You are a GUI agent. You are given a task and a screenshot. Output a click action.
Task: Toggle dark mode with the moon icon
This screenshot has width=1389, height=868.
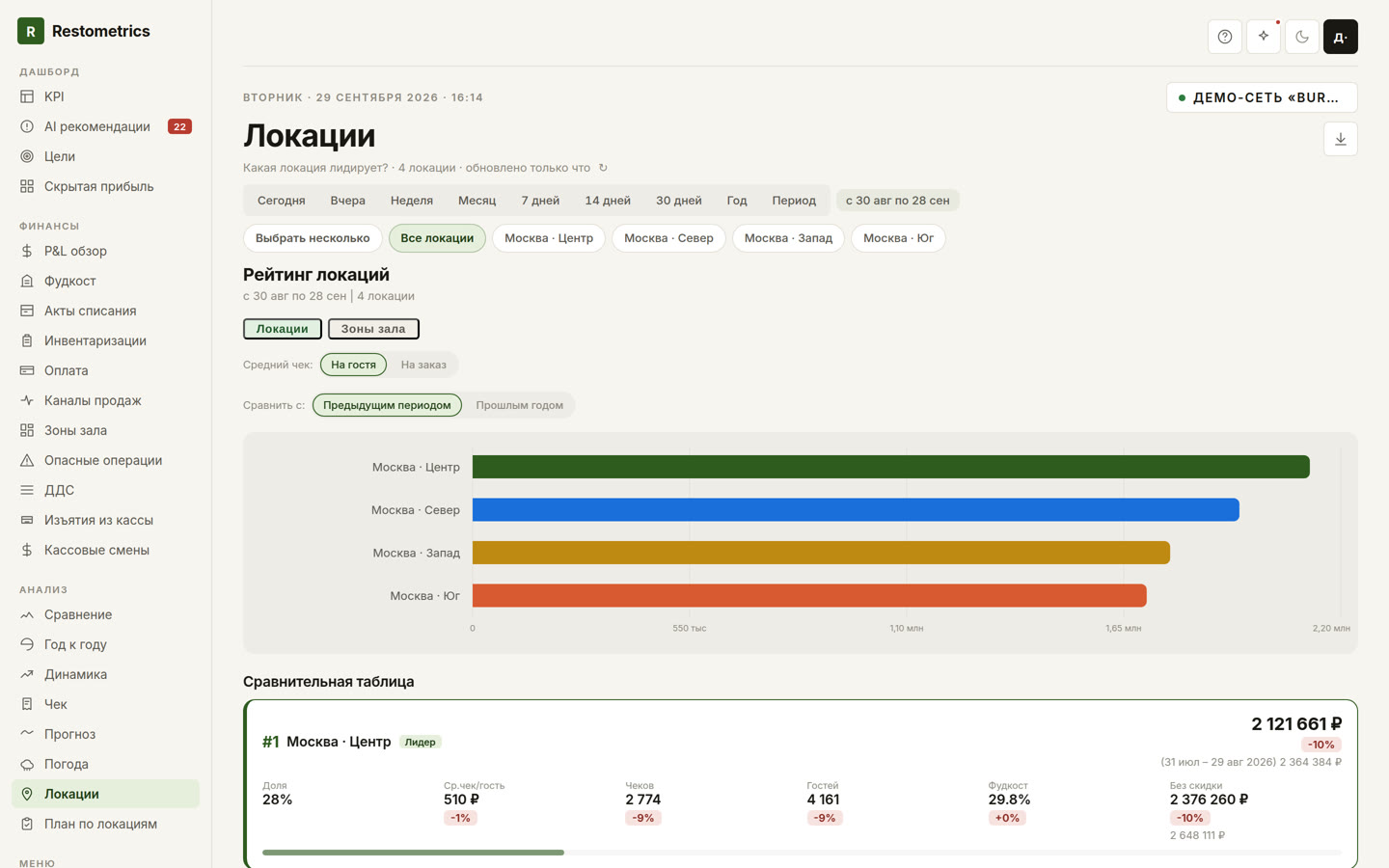pyautogui.click(x=1302, y=37)
